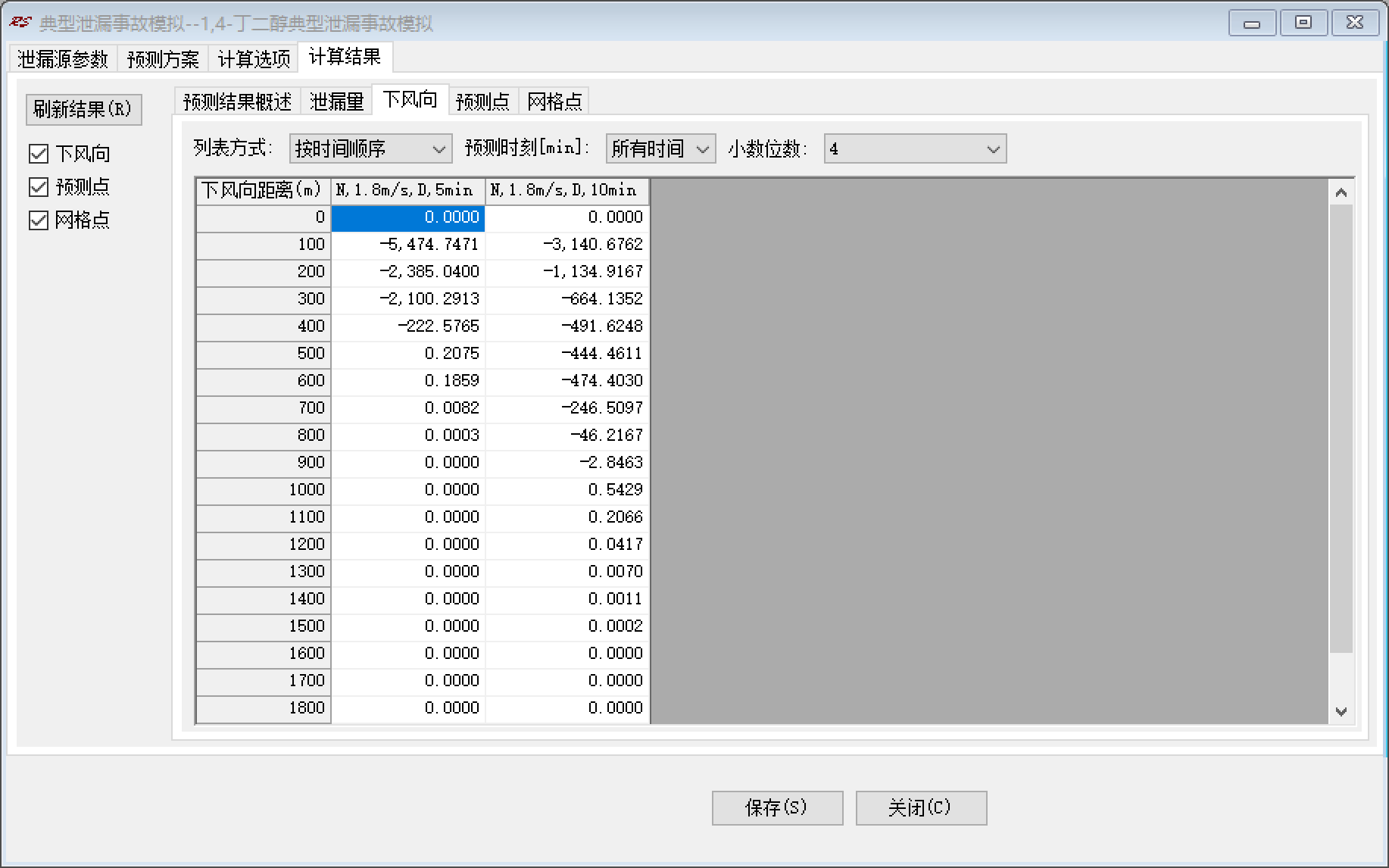Viewport: 1389px width, 868px height.
Task: Open the 预测结果概述 sub-tab
Action: click(x=237, y=101)
